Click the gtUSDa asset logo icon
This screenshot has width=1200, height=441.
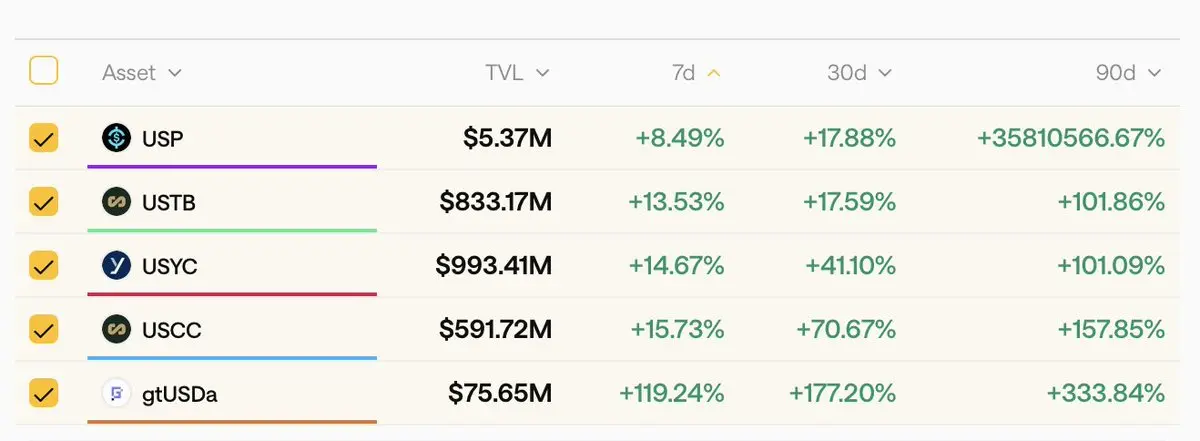coord(117,393)
